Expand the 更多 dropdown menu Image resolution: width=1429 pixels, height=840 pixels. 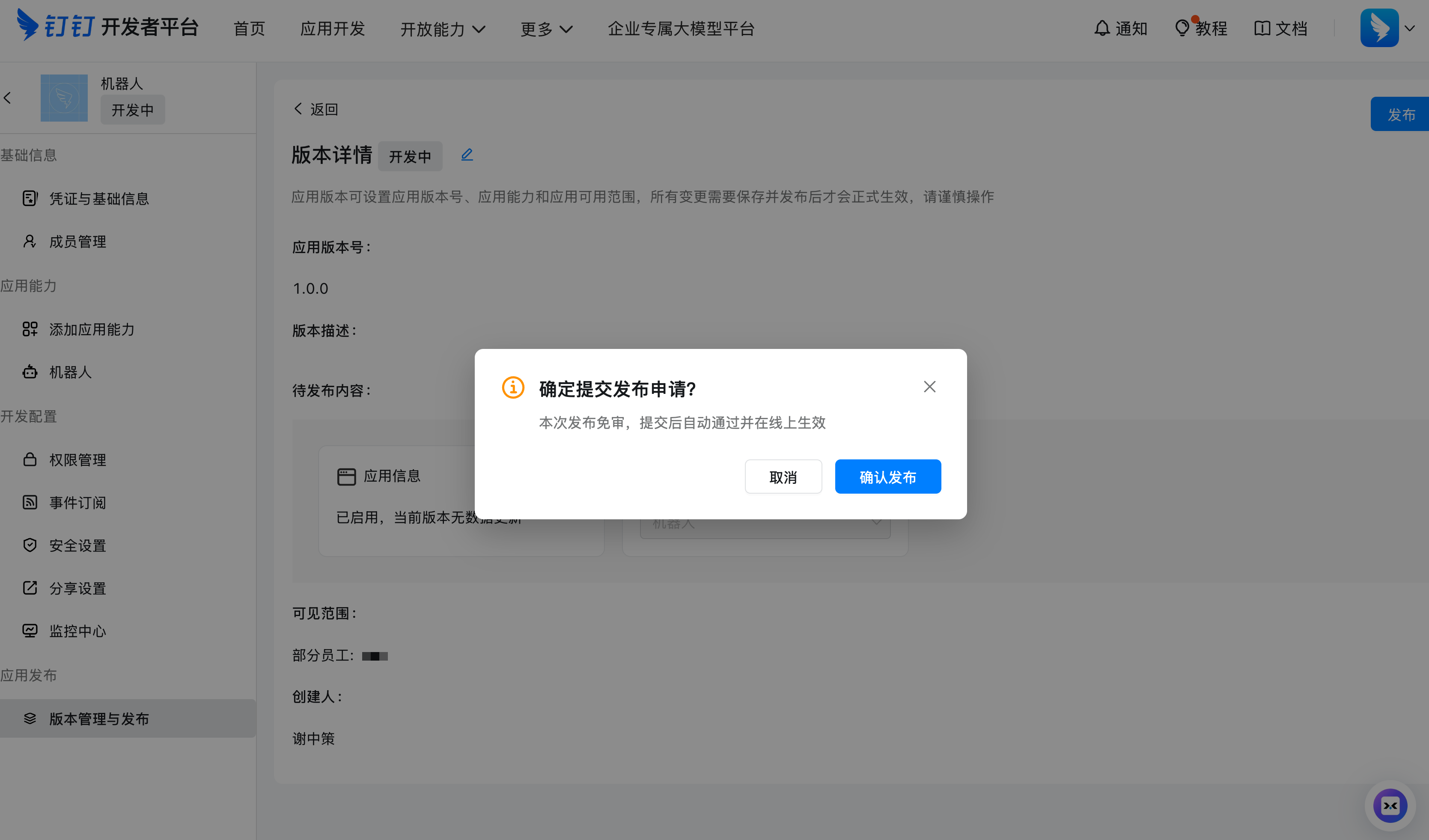click(547, 29)
